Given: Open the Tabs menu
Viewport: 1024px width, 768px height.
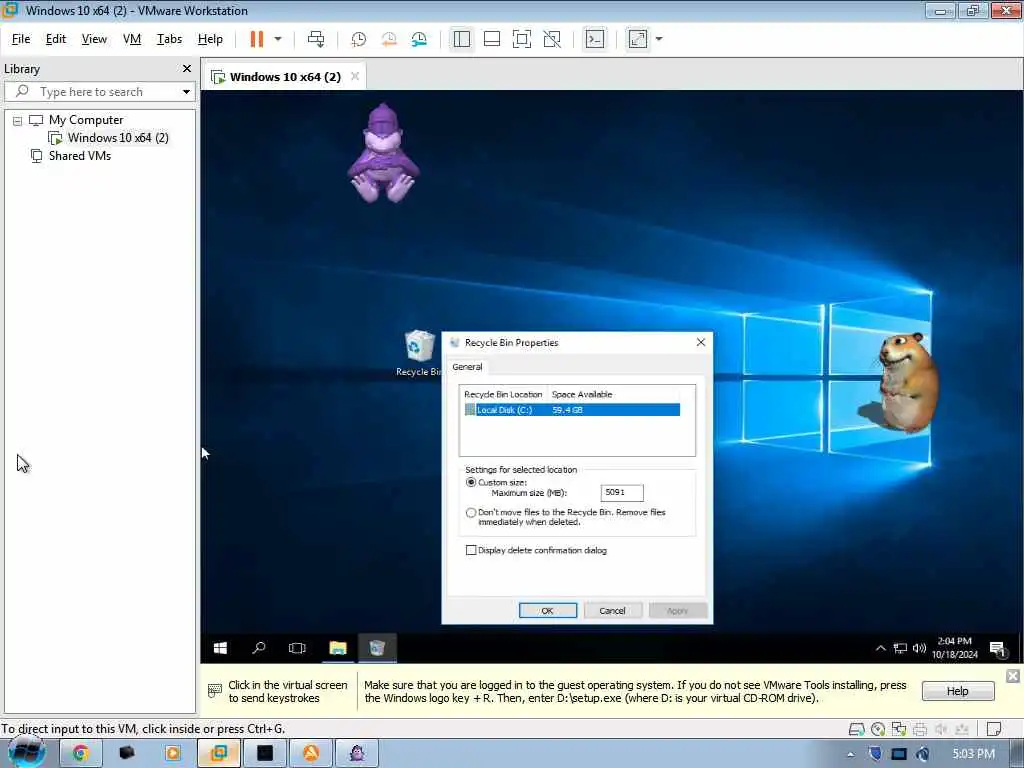Looking at the screenshot, I should (169, 39).
